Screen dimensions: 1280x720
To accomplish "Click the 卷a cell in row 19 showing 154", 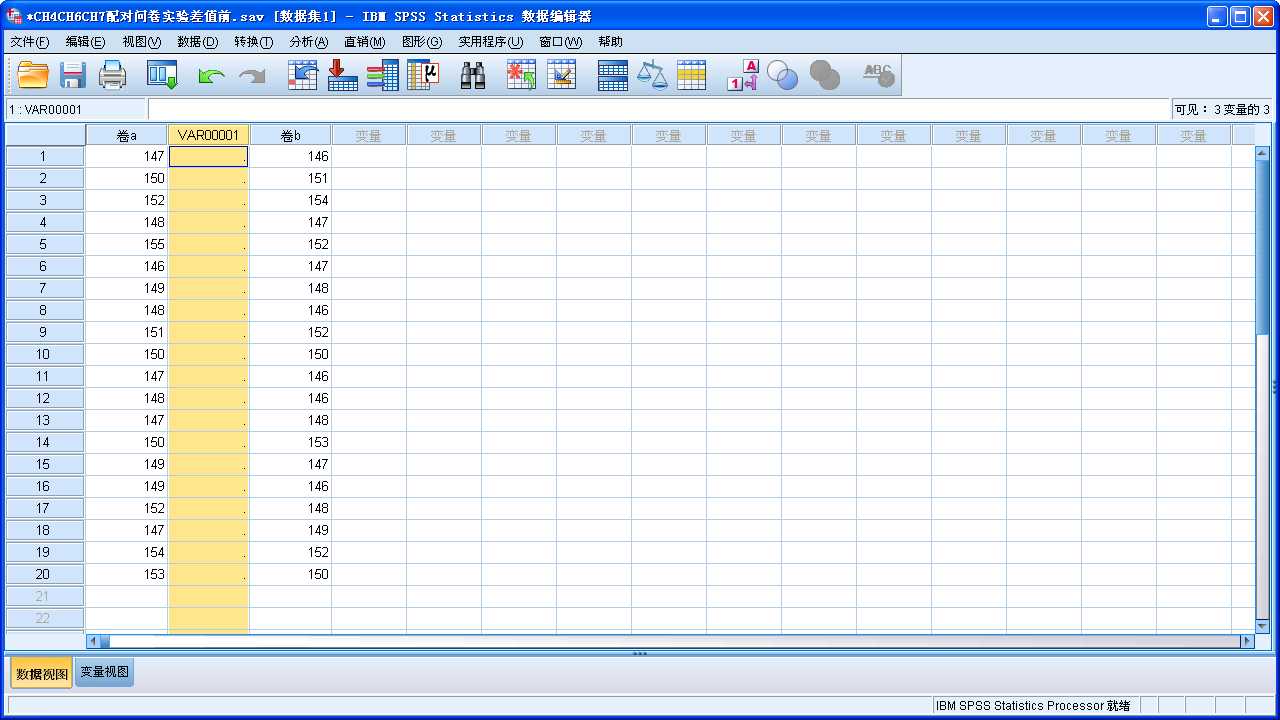I will point(126,552).
